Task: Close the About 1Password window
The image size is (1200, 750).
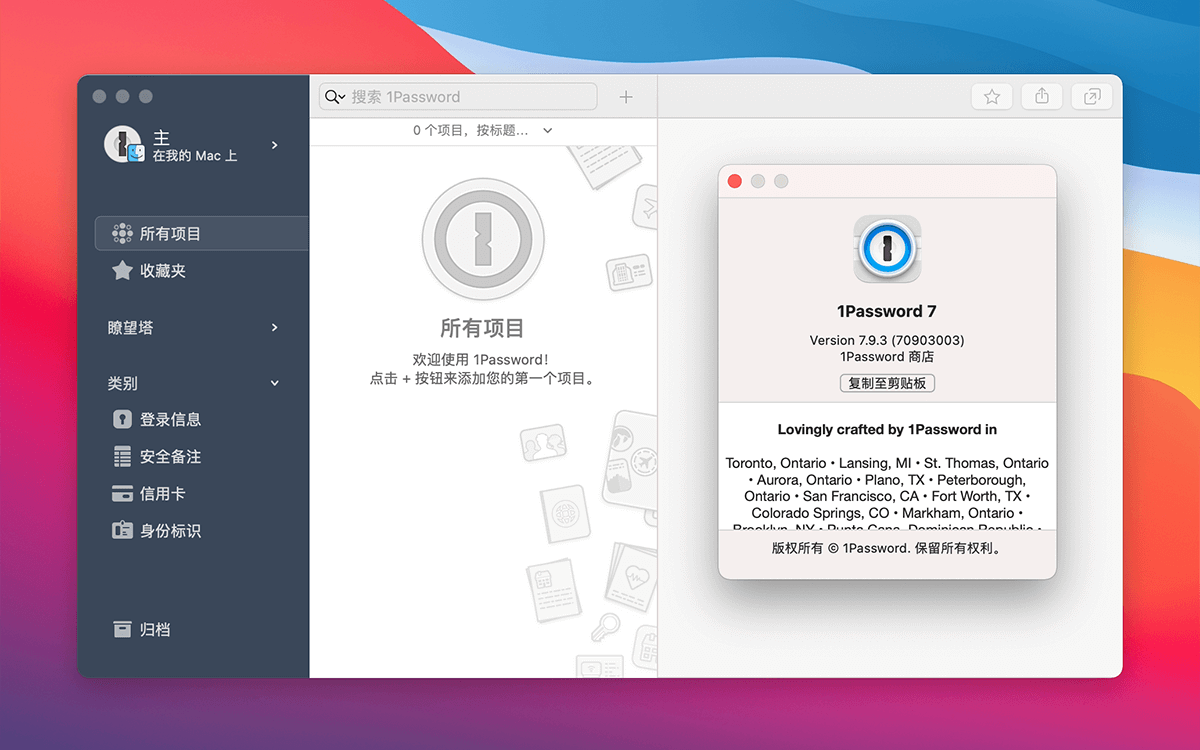Action: [734, 181]
